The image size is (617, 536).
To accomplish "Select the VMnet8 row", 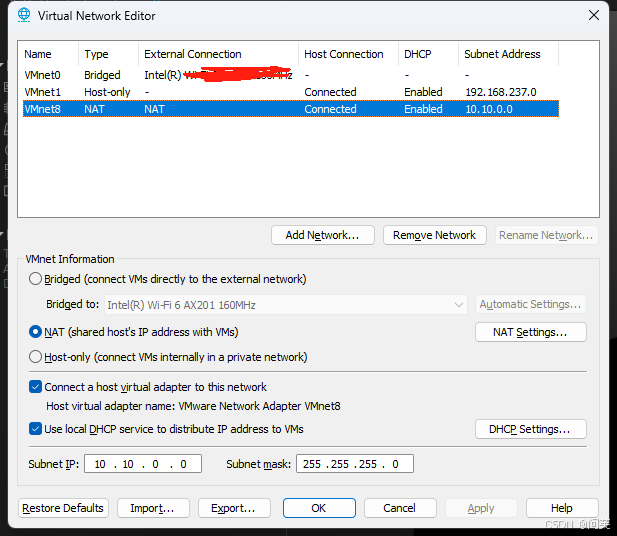I will (291, 109).
